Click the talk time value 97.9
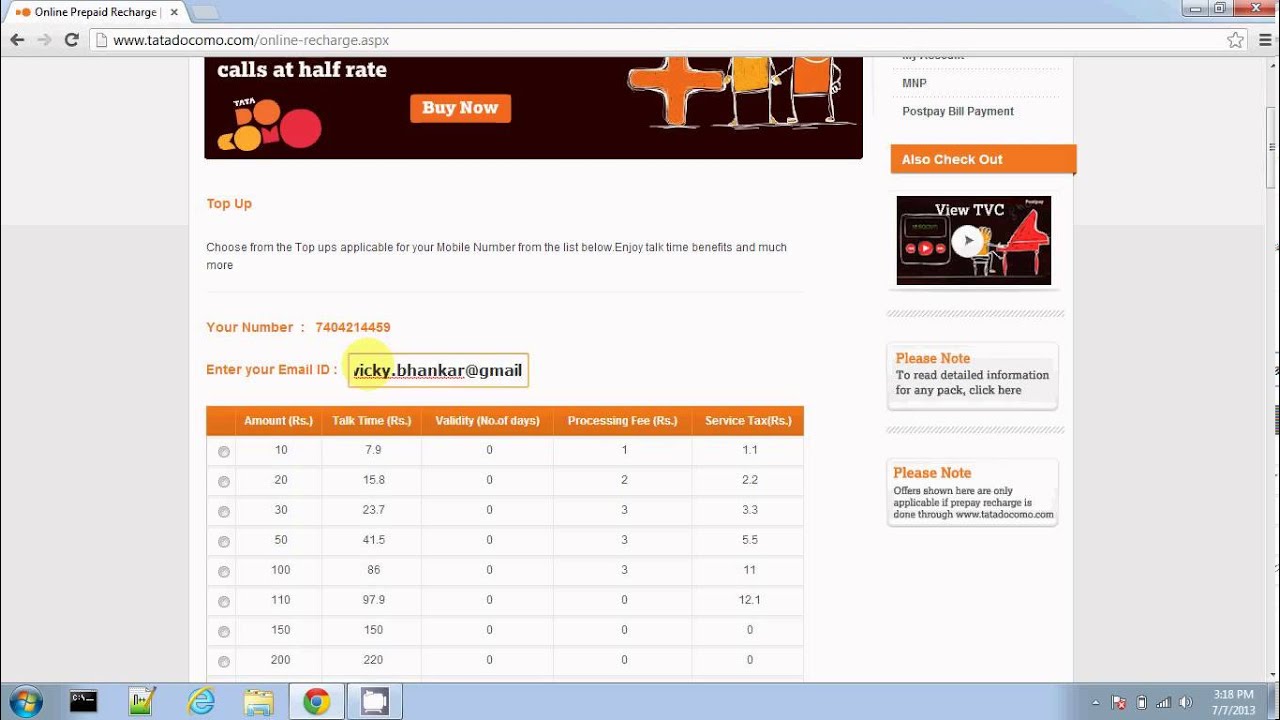The width and height of the screenshot is (1280, 720). pos(374,600)
